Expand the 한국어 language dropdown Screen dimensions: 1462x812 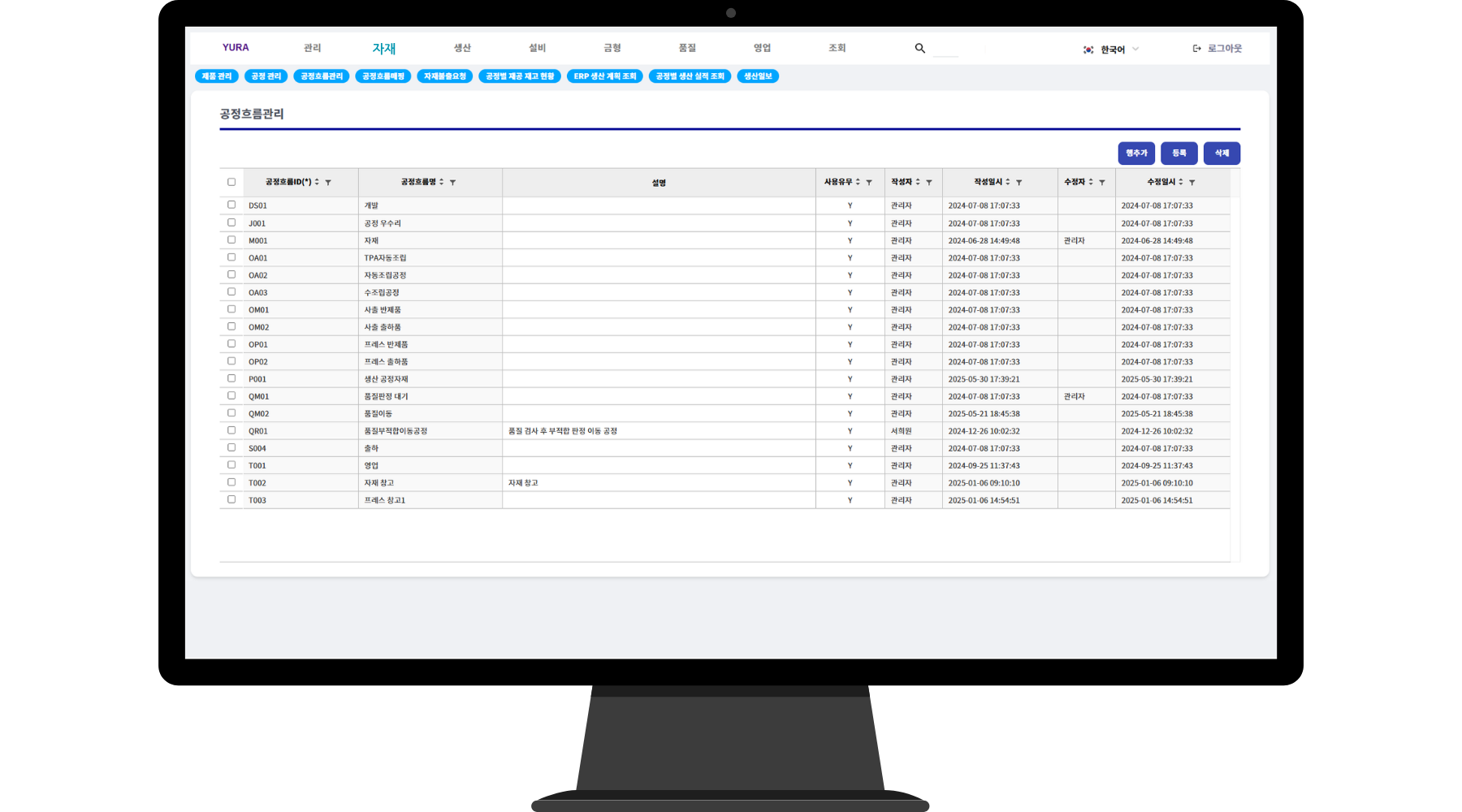click(1112, 50)
